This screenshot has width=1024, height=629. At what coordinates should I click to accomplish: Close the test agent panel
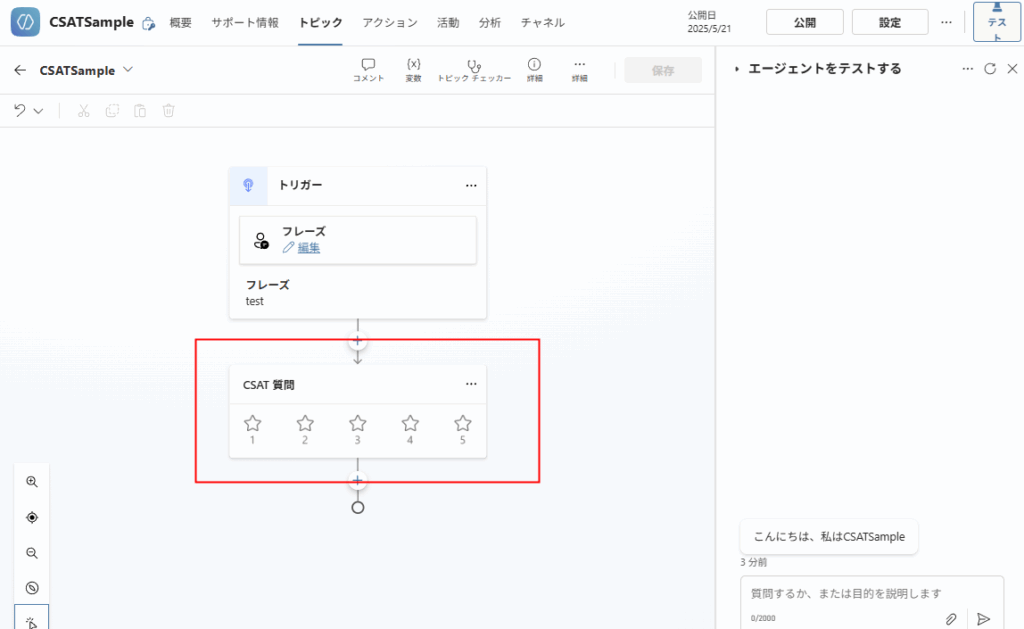(1012, 69)
